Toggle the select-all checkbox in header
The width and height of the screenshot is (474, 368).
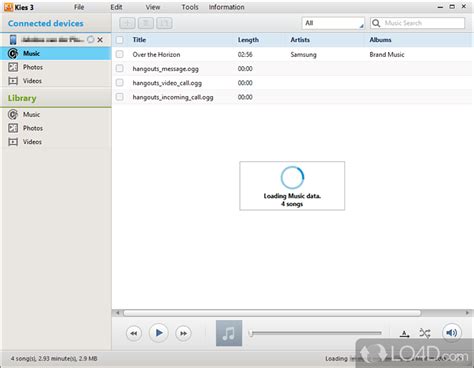[119, 40]
